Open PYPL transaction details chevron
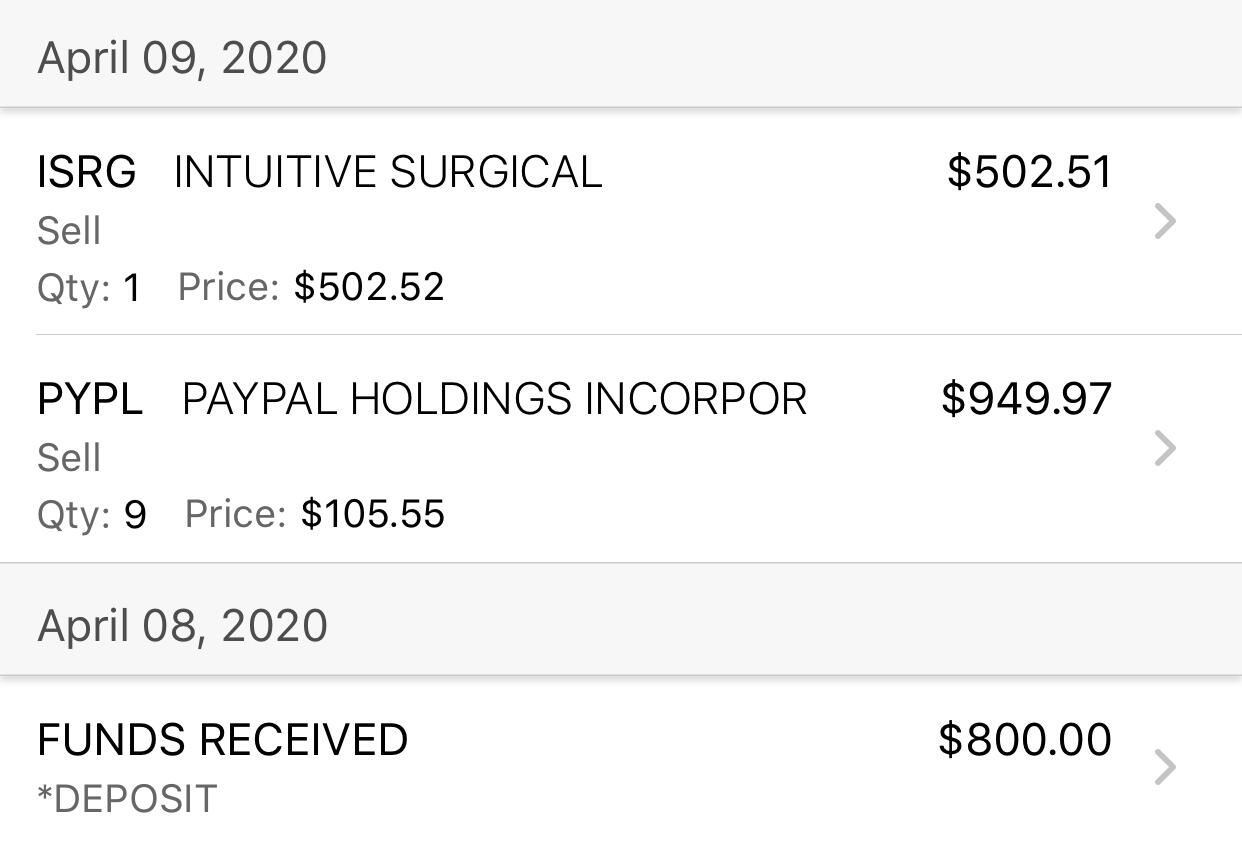Image resolution: width=1242 pixels, height=858 pixels. click(x=1165, y=448)
